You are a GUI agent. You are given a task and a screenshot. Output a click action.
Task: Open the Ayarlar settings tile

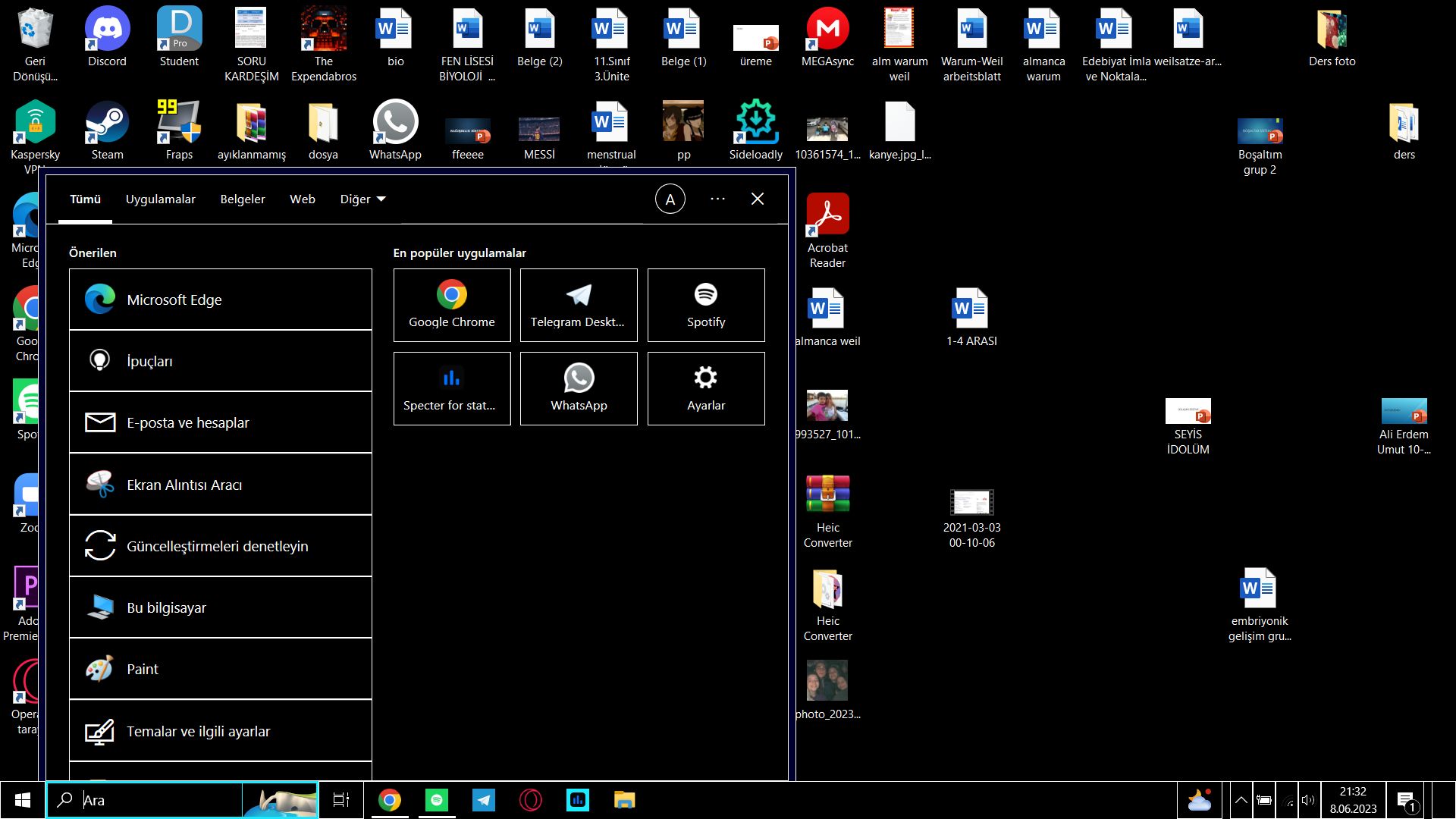click(x=706, y=388)
